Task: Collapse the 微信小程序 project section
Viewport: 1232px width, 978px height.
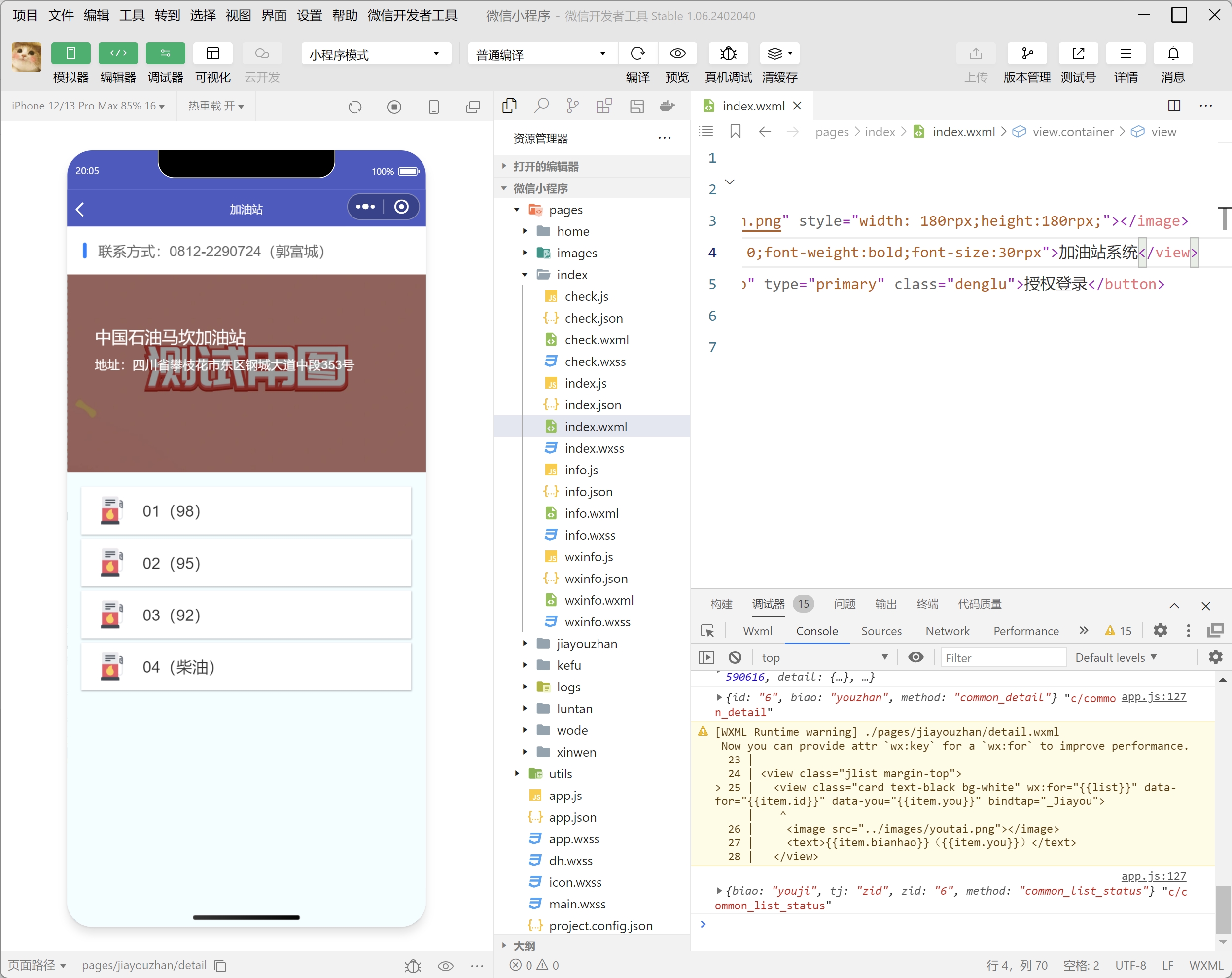Action: pyautogui.click(x=592, y=188)
